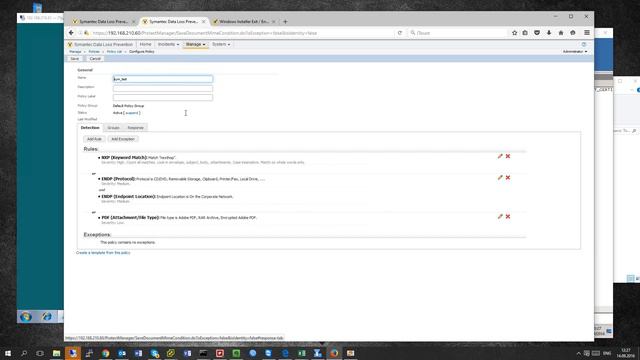
Task: Close the active Symantec browser tab
Action: (203, 22)
